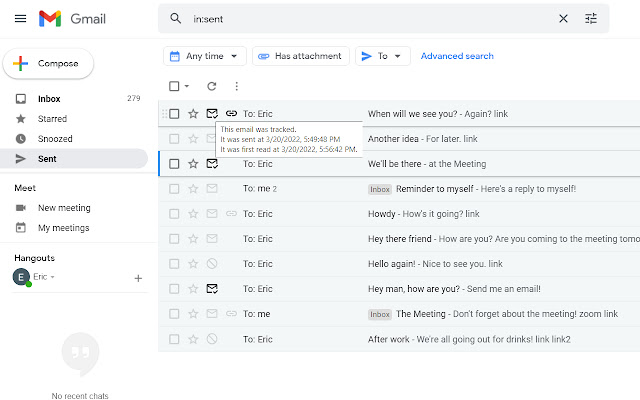640x400 pixels.
Task: Star the 'Hey there friend' email
Action: point(193,238)
